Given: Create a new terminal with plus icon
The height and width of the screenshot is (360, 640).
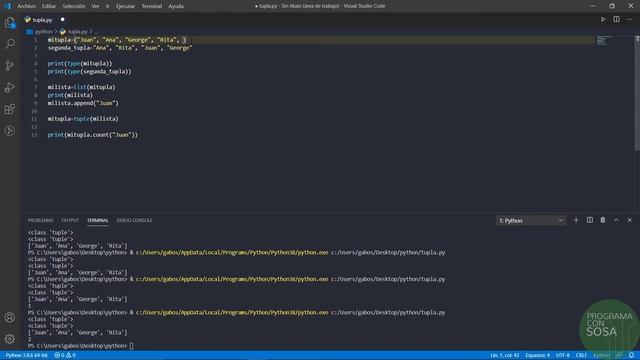Looking at the screenshot, I should click(576, 220).
